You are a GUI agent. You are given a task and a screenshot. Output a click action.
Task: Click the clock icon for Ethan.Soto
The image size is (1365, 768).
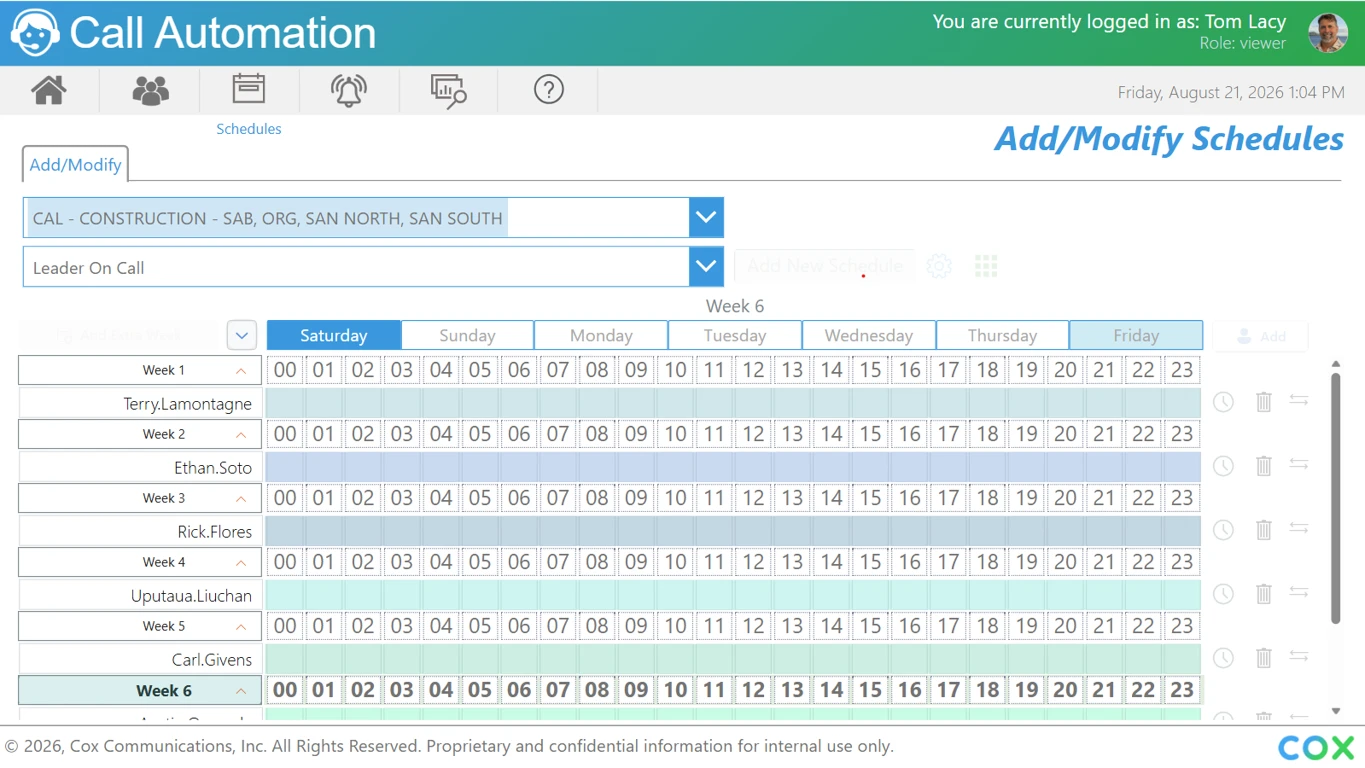point(1223,466)
